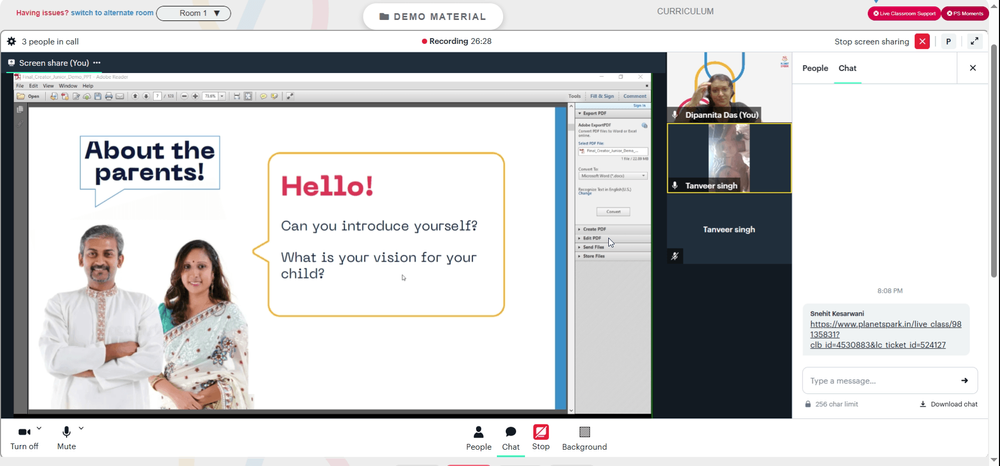
Task: Download chat using the download icon
Action: 922,404
